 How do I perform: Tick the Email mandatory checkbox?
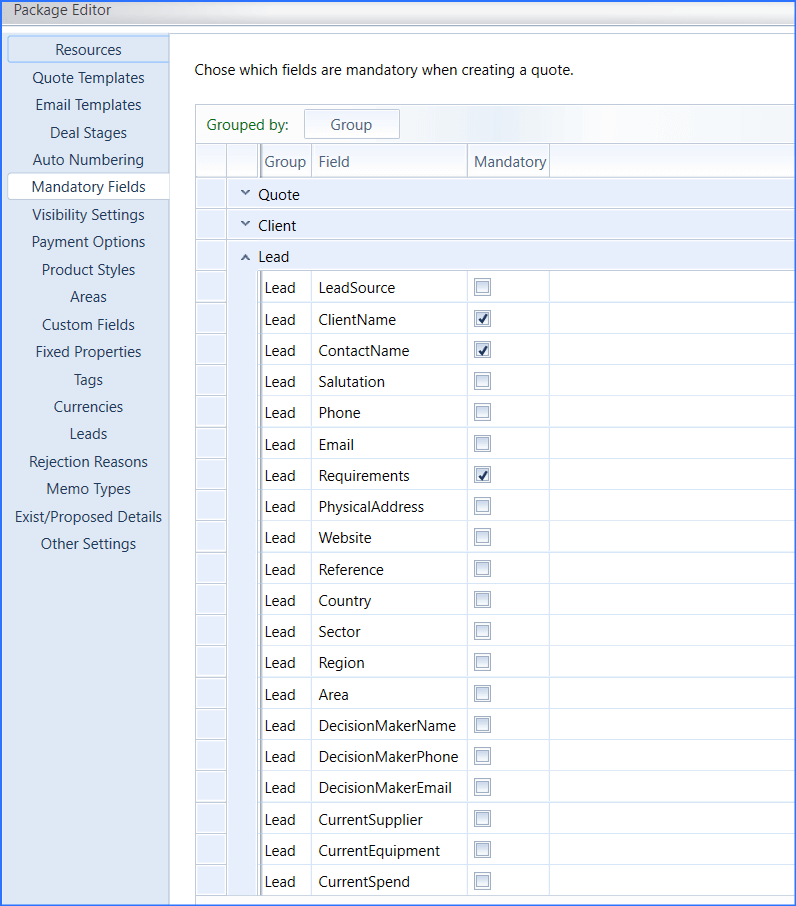click(483, 444)
